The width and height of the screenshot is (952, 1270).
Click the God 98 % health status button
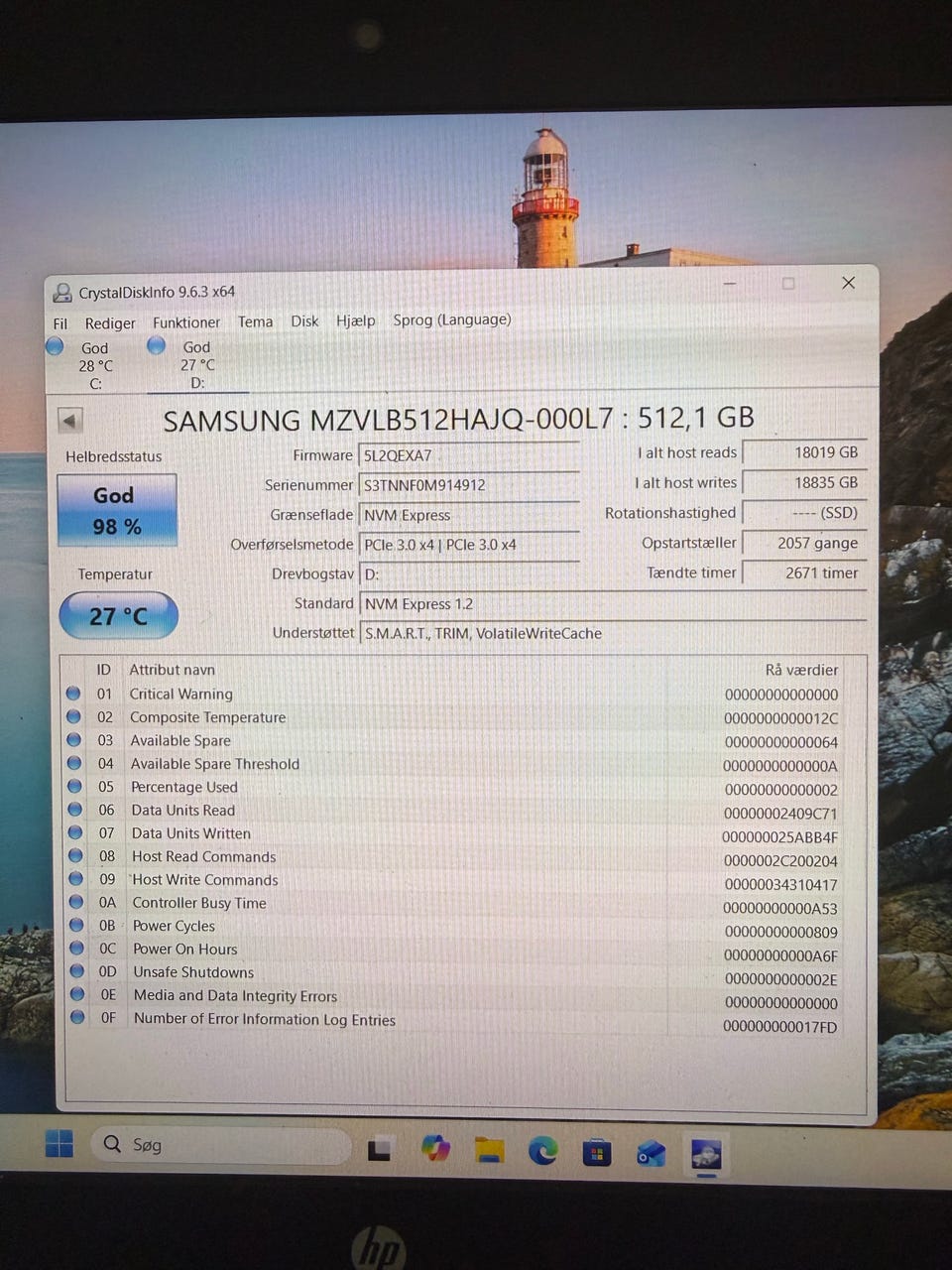pyautogui.click(x=117, y=510)
